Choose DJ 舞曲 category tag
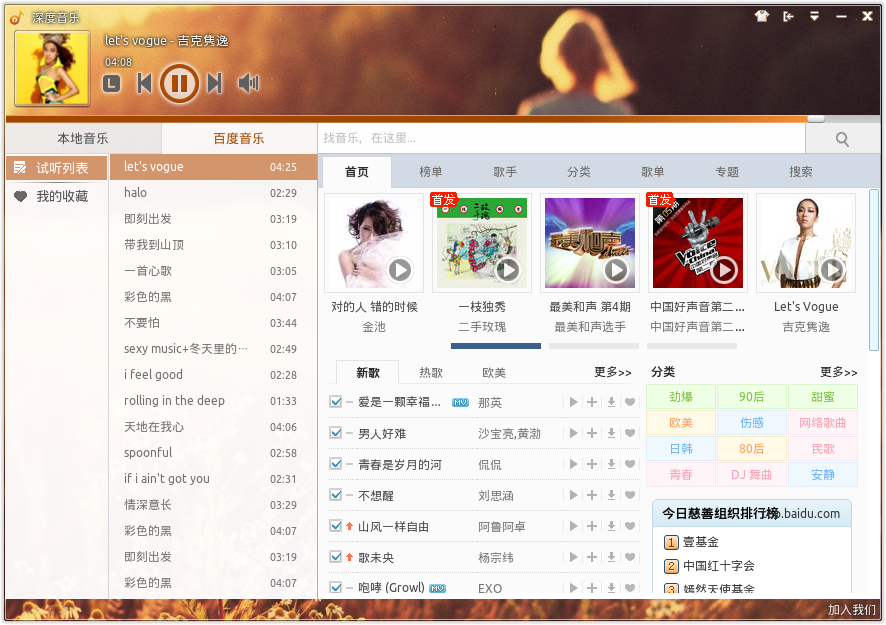The image size is (886, 625). pyautogui.click(x=752, y=475)
